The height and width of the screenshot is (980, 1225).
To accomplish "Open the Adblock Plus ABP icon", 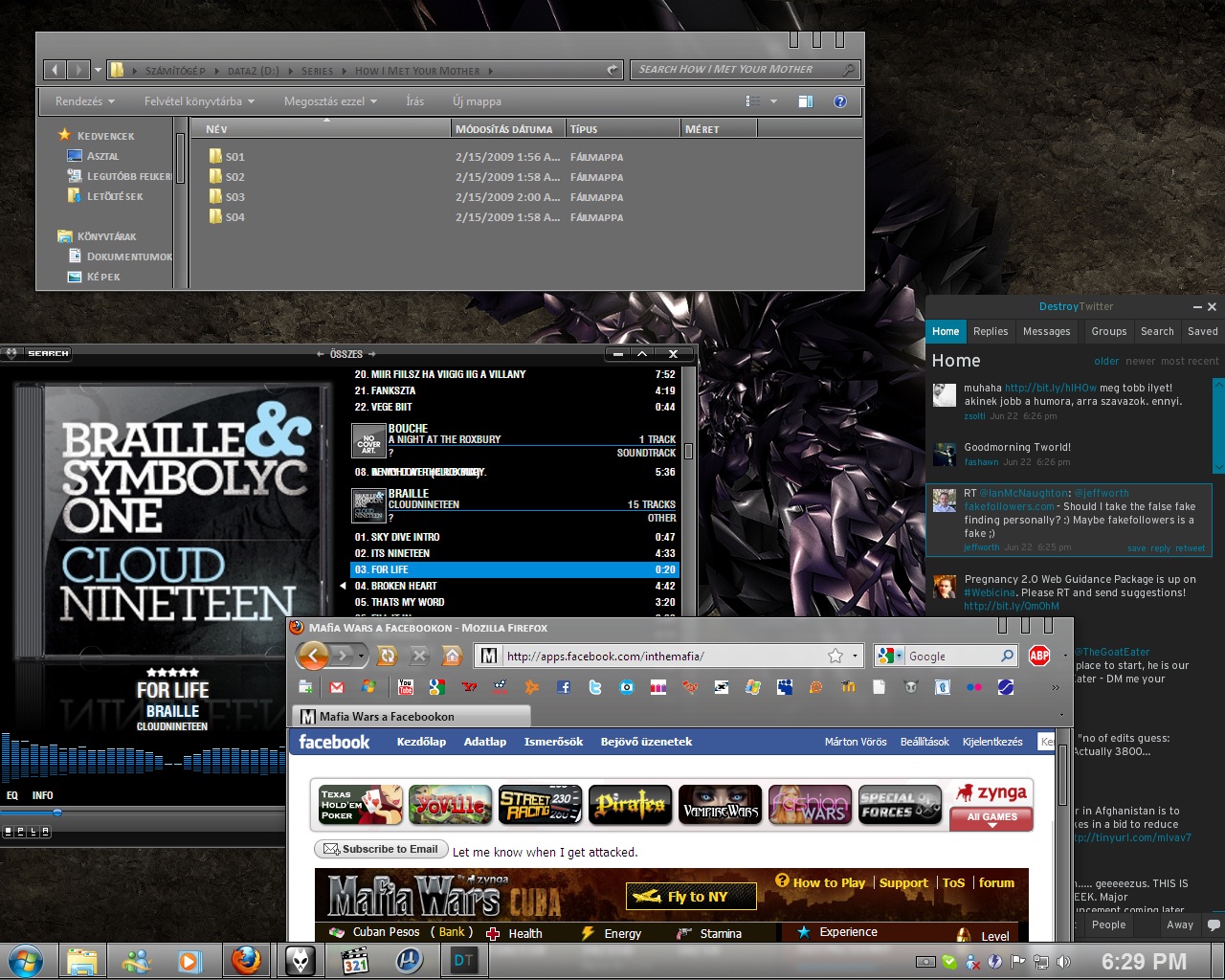I will [x=1039, y=656].
